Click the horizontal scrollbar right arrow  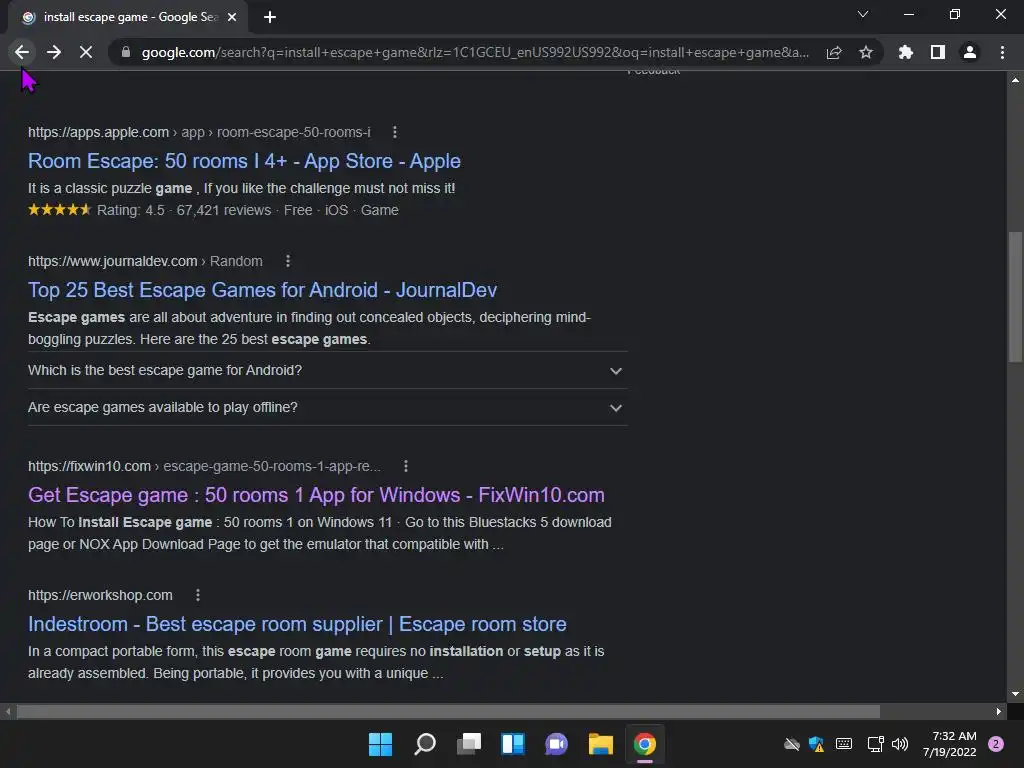999,711
